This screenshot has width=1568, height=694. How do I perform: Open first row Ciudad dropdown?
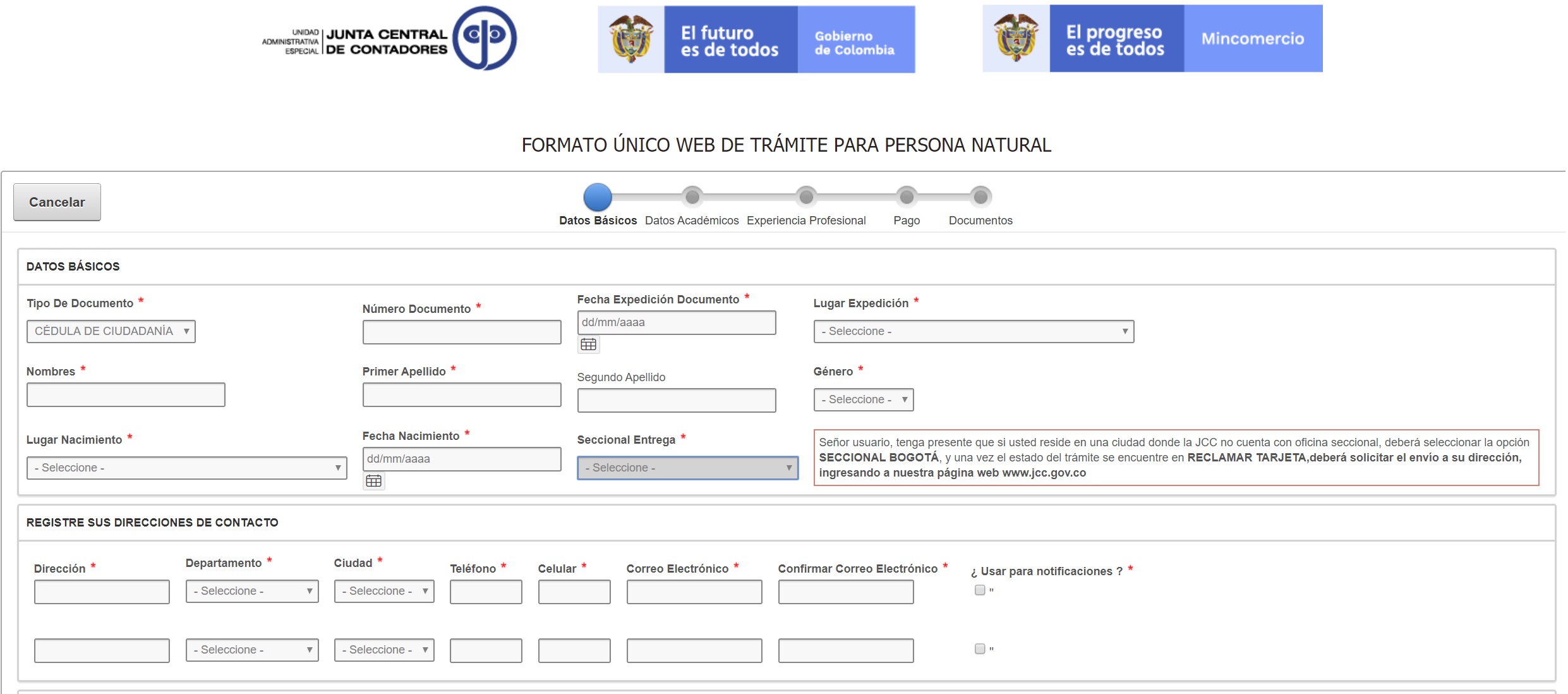click(x=384, y=591)
